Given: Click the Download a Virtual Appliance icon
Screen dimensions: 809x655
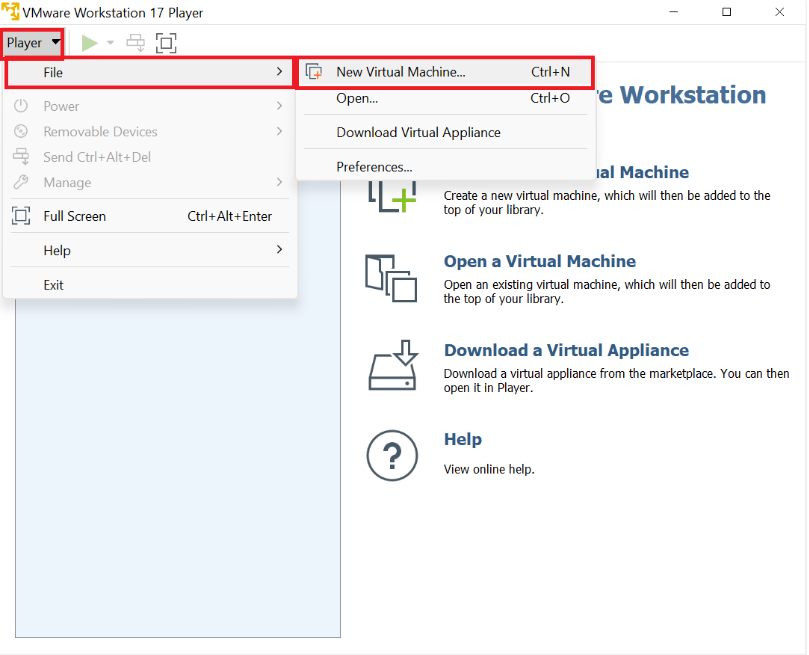Looking at the screenshot, I should tap(393, 365).
